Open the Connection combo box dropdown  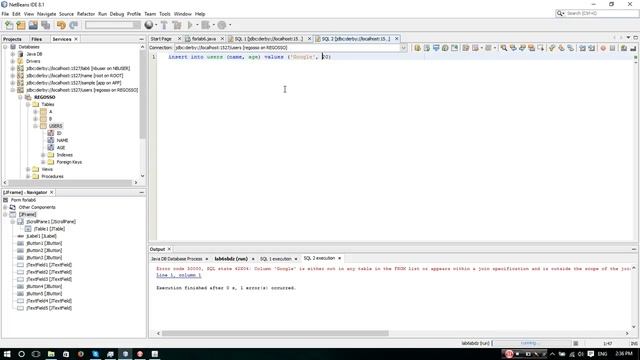(x=403, y=48)
